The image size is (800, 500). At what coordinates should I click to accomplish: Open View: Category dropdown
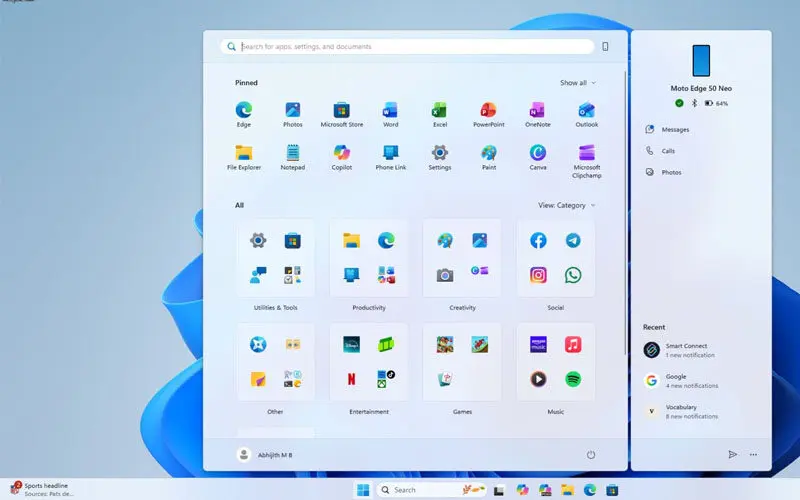click(x=566, y=205)
